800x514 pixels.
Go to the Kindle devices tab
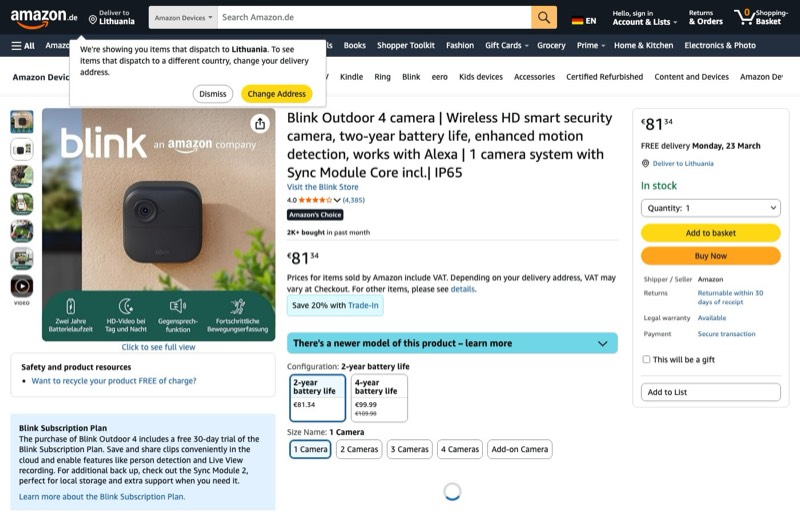[x=351, y=77]
